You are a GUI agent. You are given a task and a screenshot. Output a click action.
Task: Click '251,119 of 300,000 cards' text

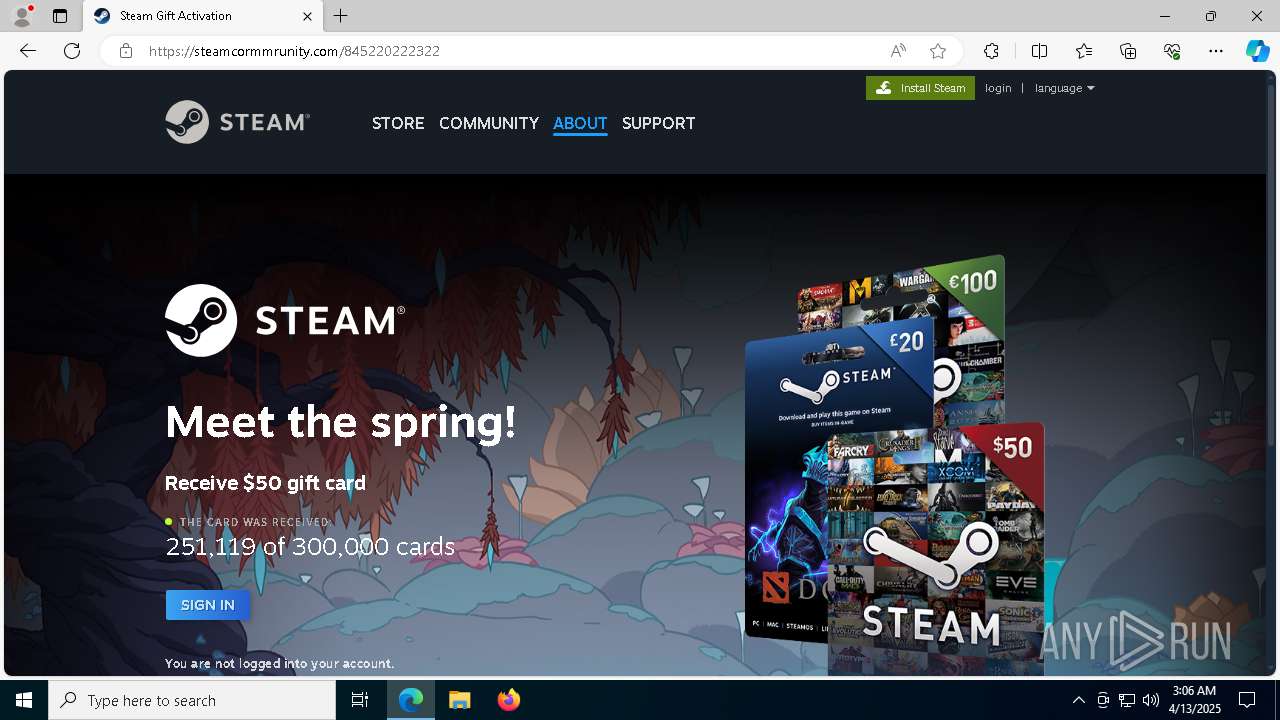click(310, 547)
